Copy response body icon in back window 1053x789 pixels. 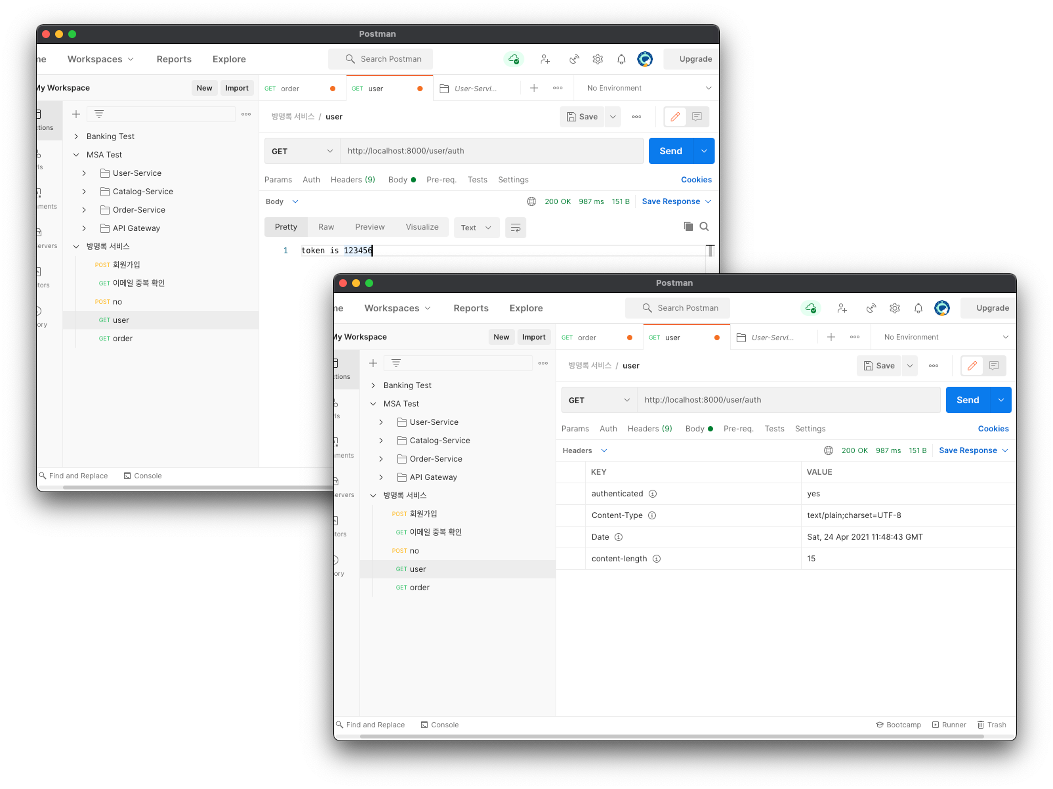point(688,227)
